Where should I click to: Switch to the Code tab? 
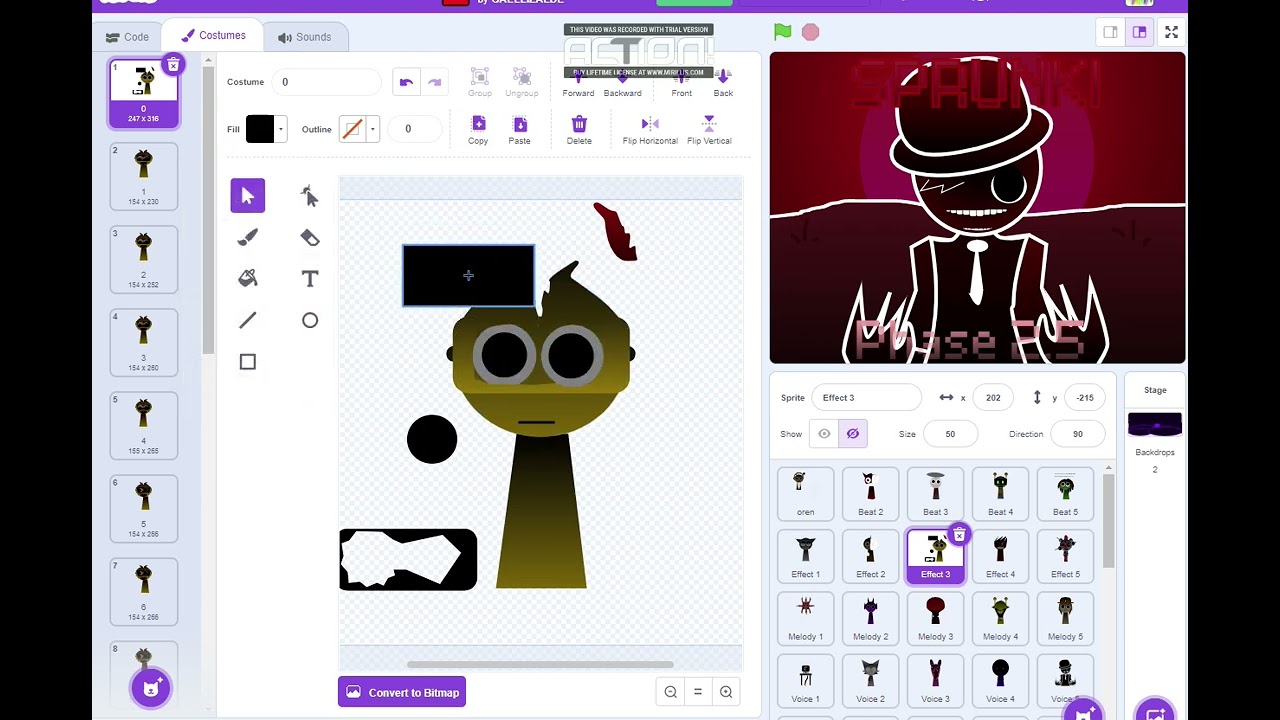click(x=127, y=37)
